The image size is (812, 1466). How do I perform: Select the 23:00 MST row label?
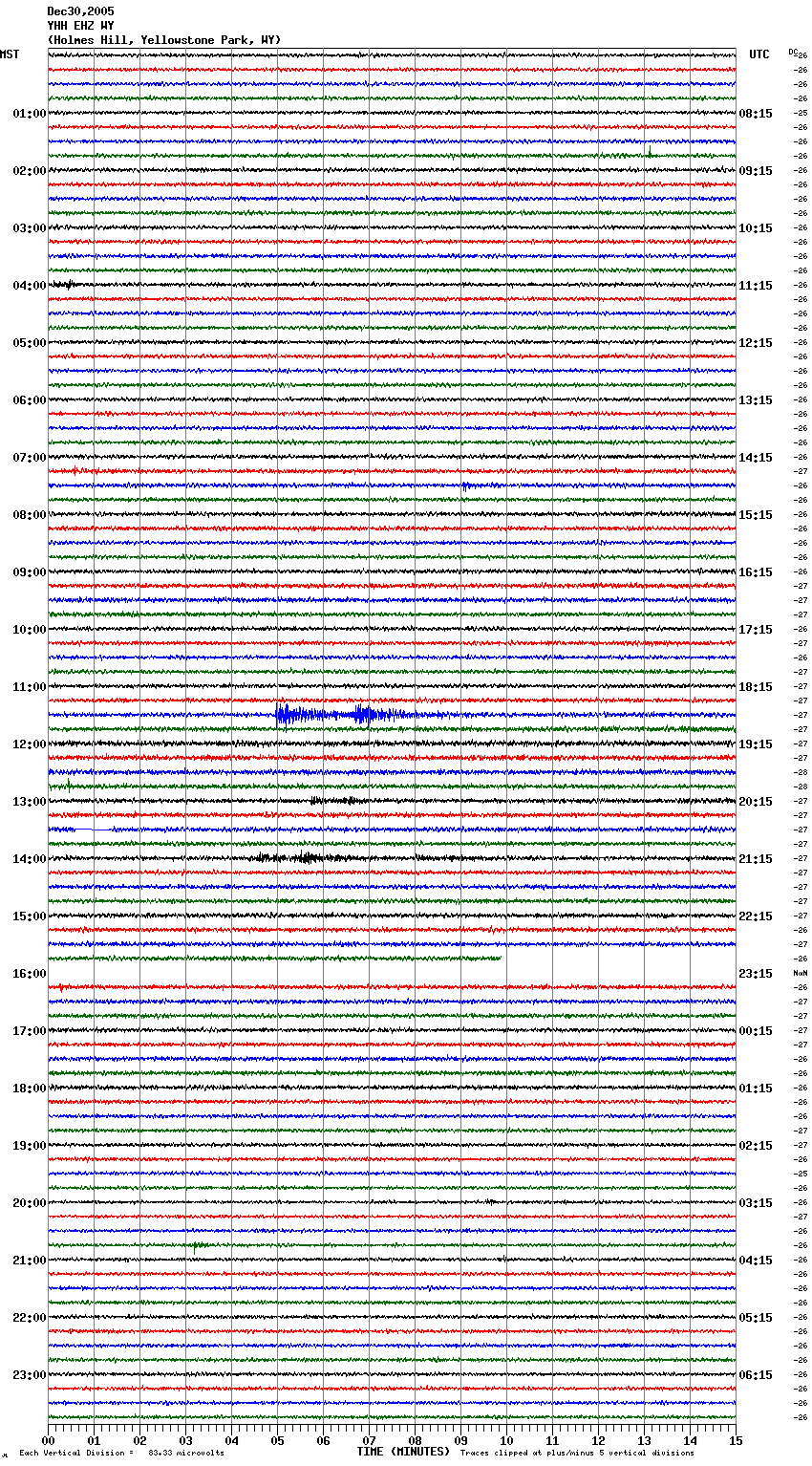coord(30,1375)
